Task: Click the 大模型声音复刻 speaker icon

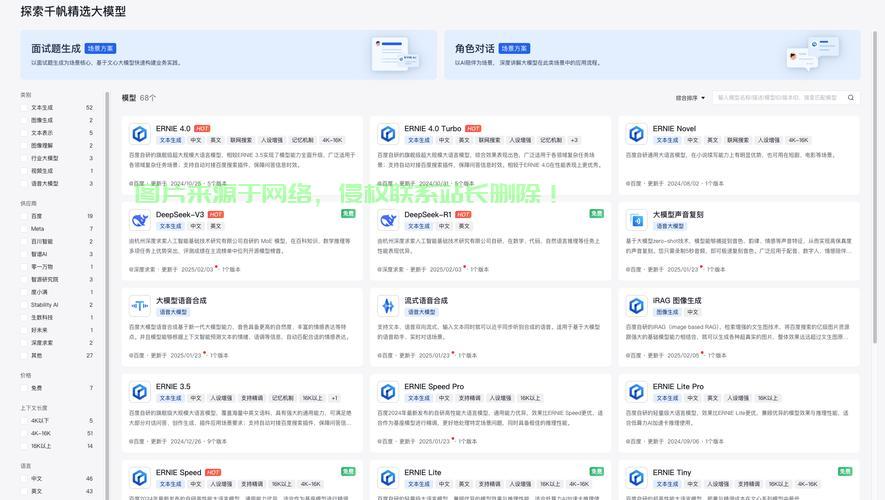Action: (x=636, y=220)
